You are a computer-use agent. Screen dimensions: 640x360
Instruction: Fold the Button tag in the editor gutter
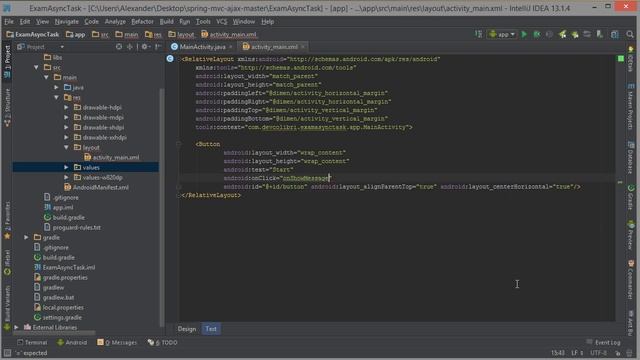(179, 144)
